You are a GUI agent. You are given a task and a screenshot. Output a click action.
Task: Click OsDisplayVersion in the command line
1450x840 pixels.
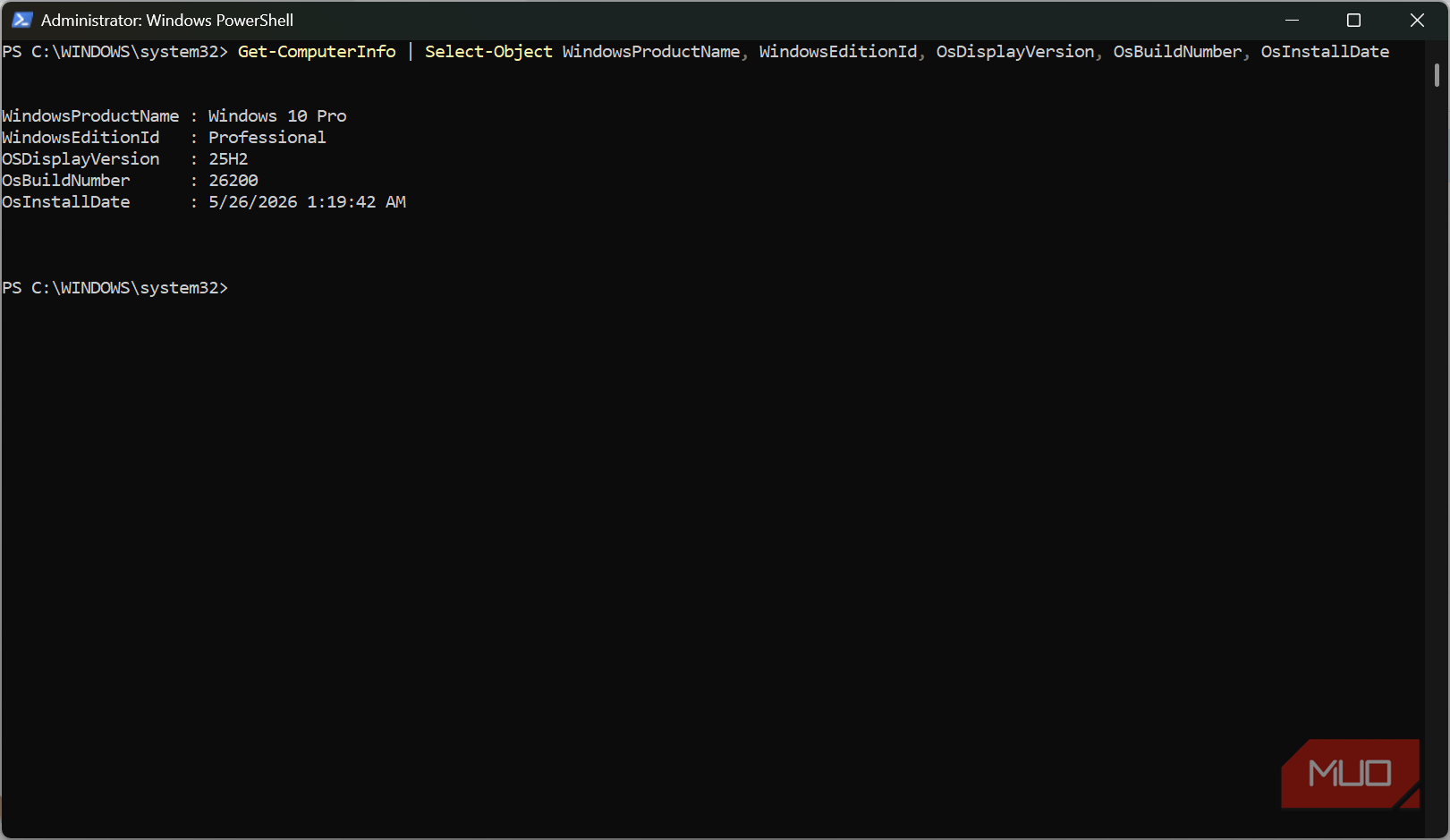click(x=1015, y=52)
